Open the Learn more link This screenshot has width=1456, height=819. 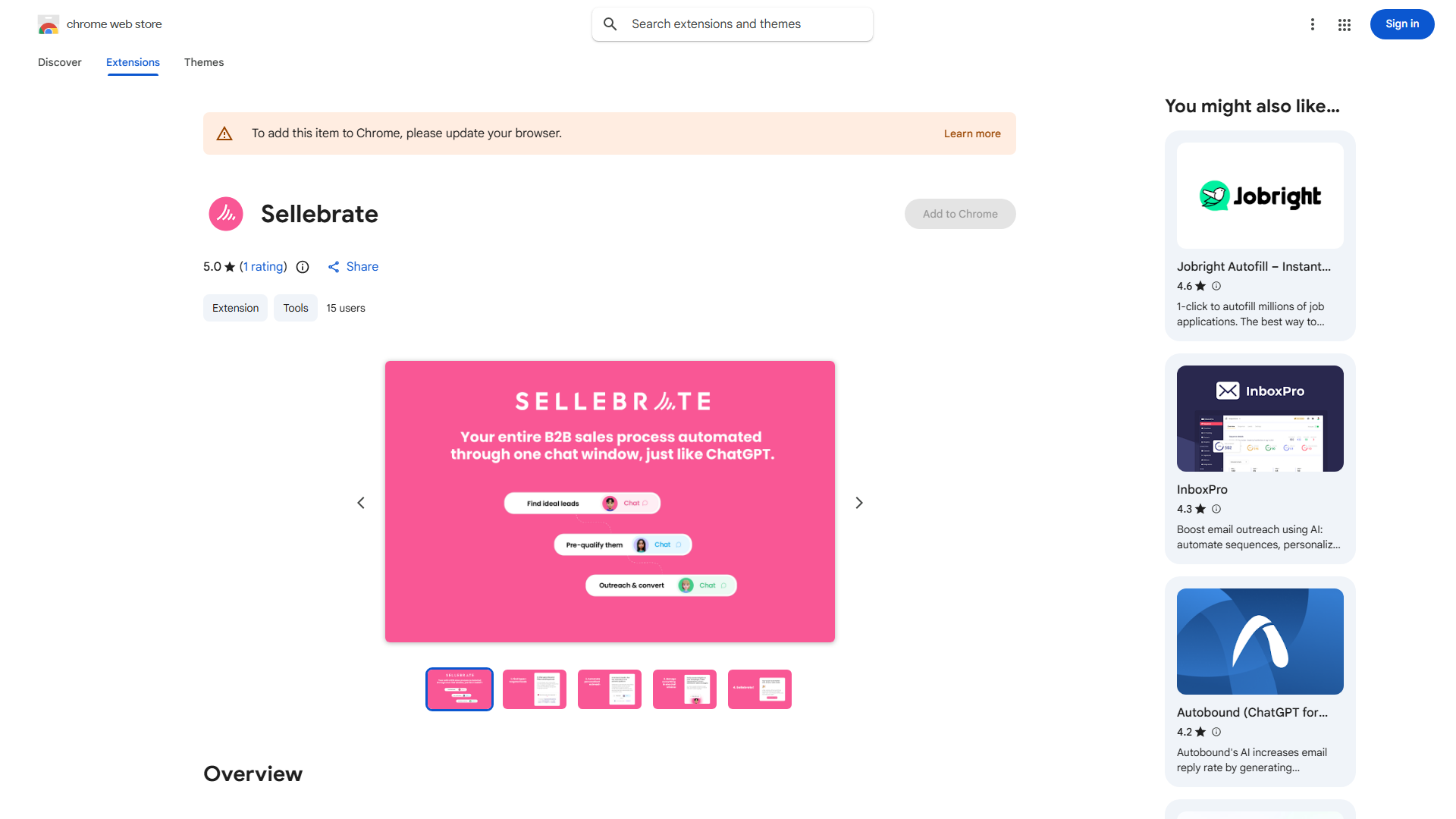972,133
